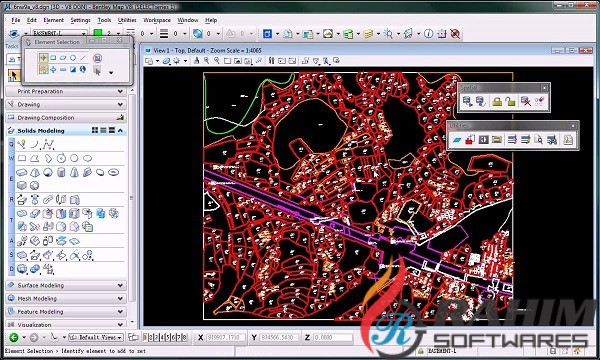Viewport: 600px width, 360px height.
Task: Open the Workspace menu
Action: click(157, 20)
